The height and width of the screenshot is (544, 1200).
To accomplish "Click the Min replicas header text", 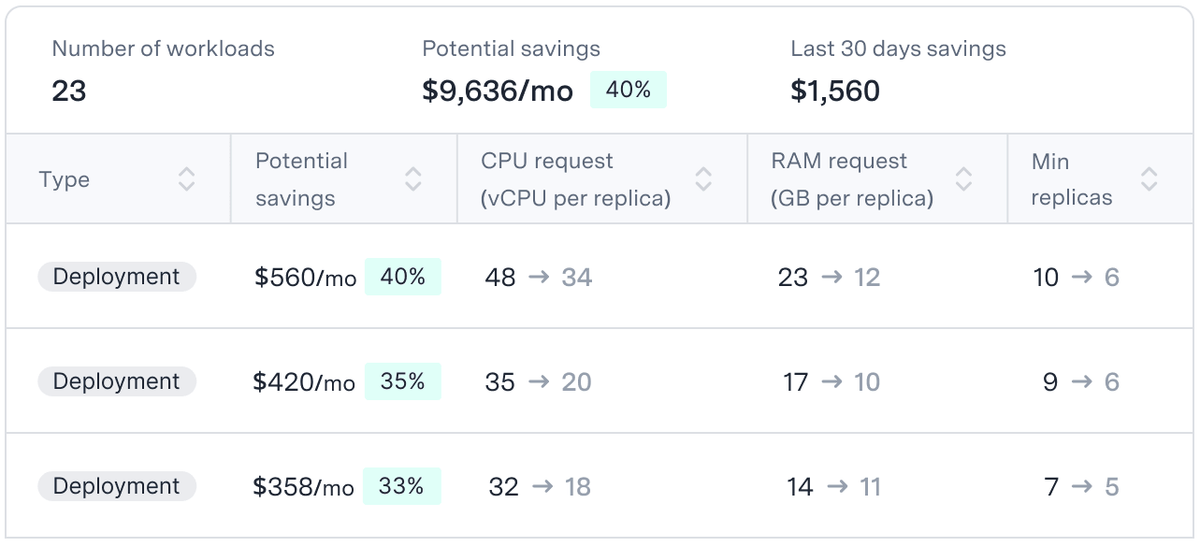I will coord(1072,179).
